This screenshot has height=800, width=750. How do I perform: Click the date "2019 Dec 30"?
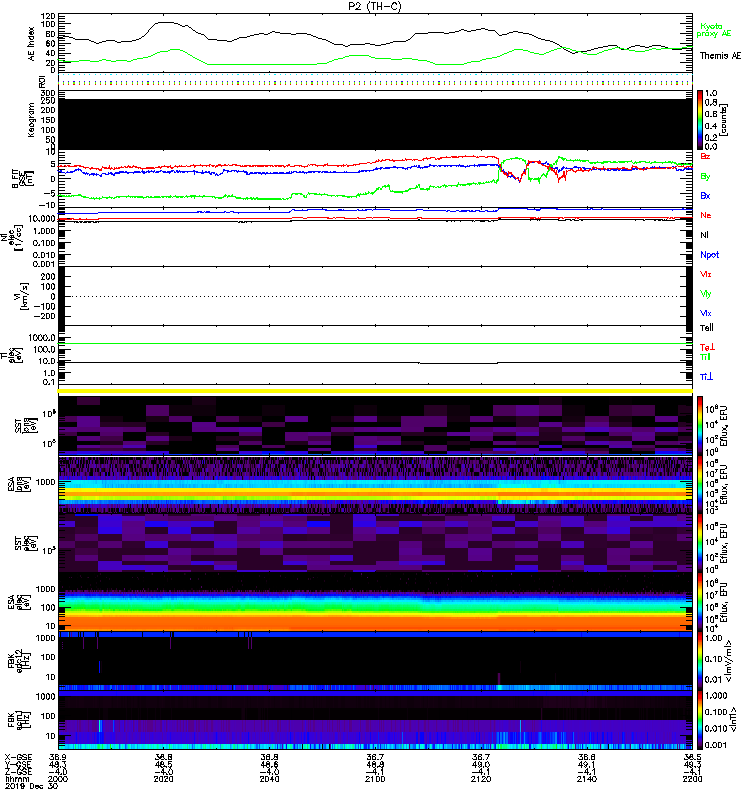(31, 786)
